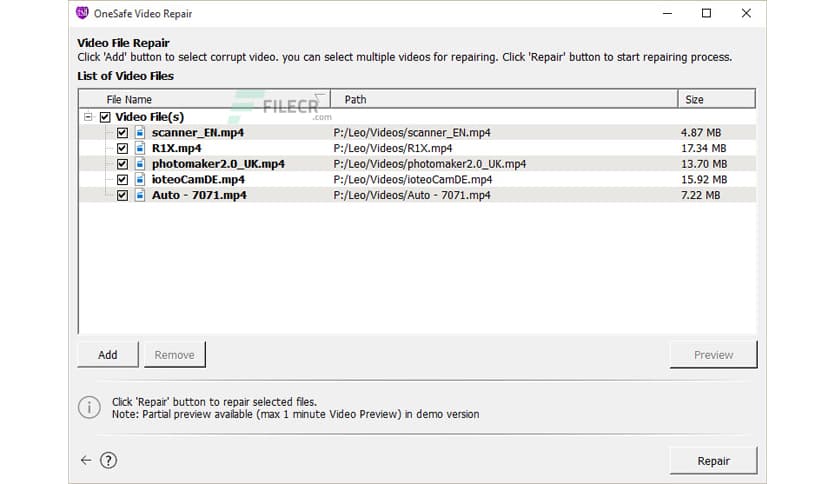Uncheck the scanner_EN.mp4 checkbox
Viewport: 836px width, 484px height.
click(x=122, y=133)
